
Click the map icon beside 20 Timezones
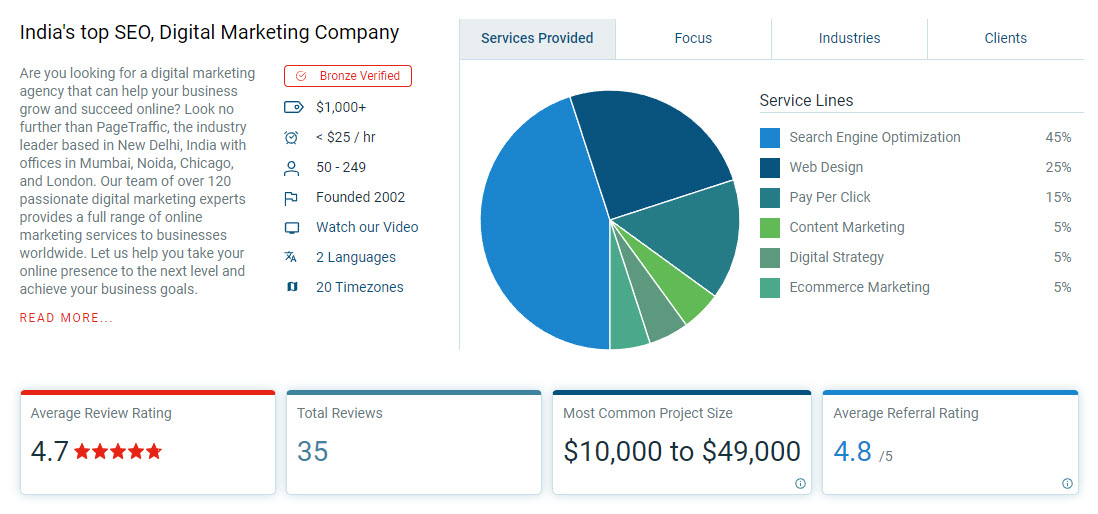(292, 287)
